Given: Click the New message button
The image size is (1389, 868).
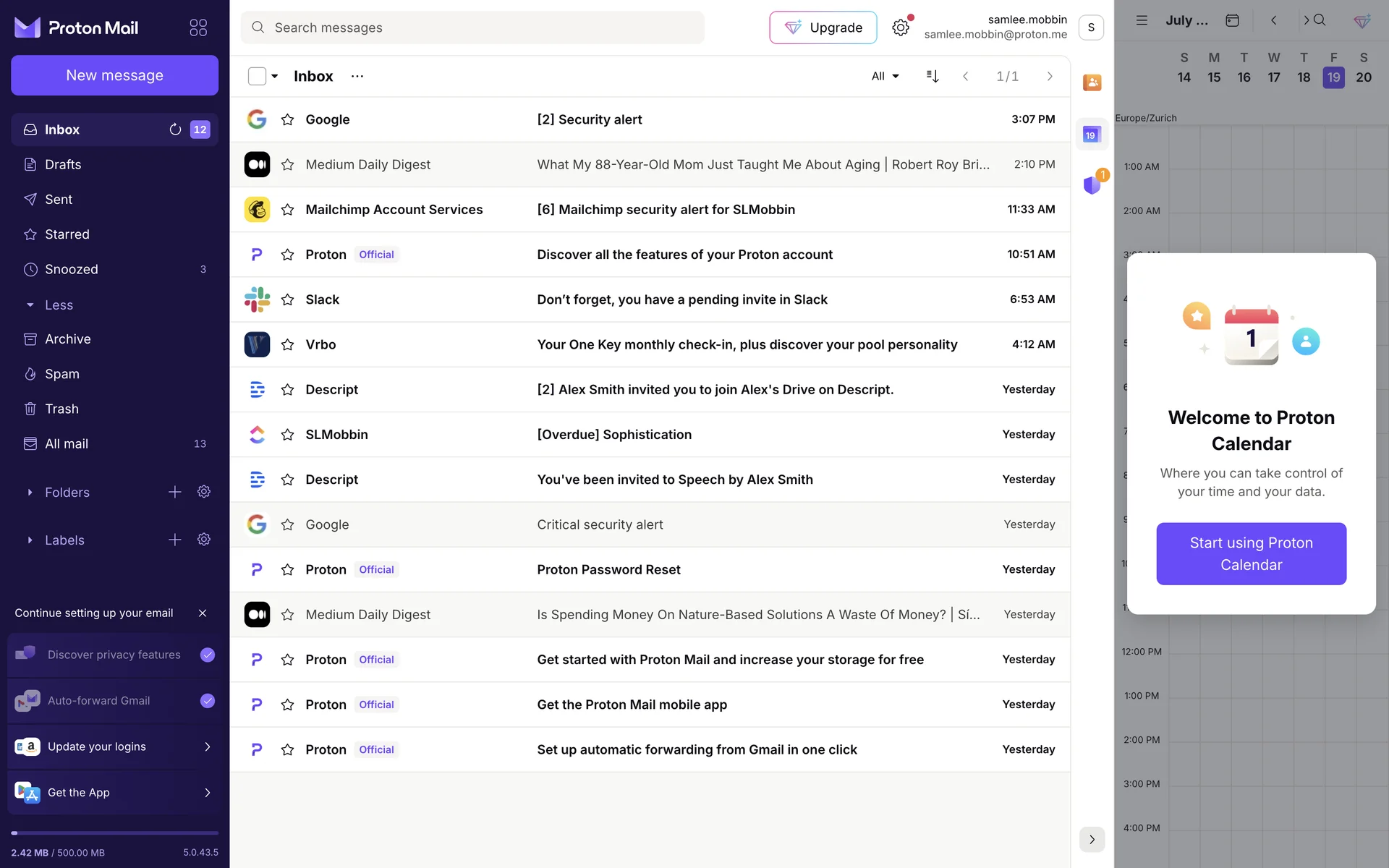Looking at the screenshot, I should pyautogui.click(x=114, y=75).
